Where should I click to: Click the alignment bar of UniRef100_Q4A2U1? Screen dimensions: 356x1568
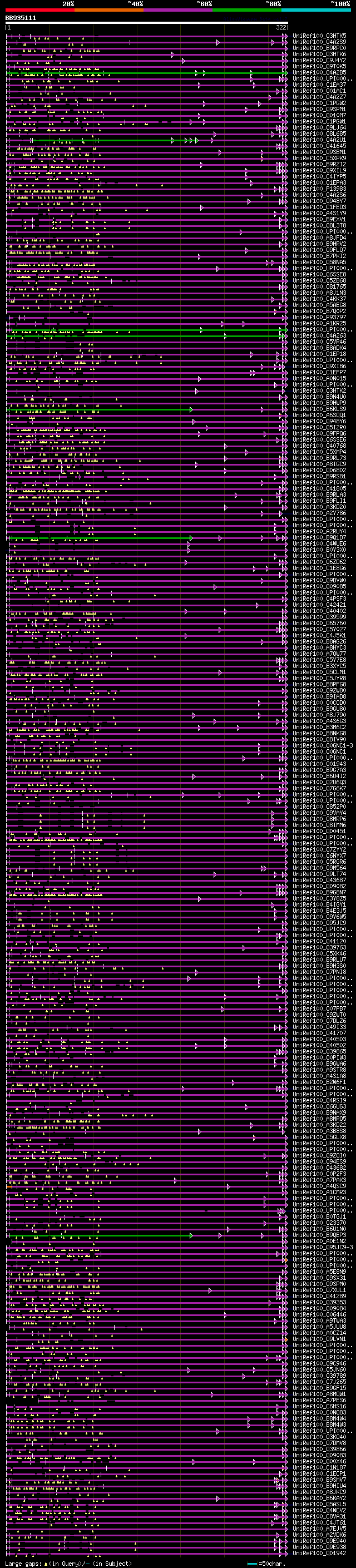click(x=147, y=141)
